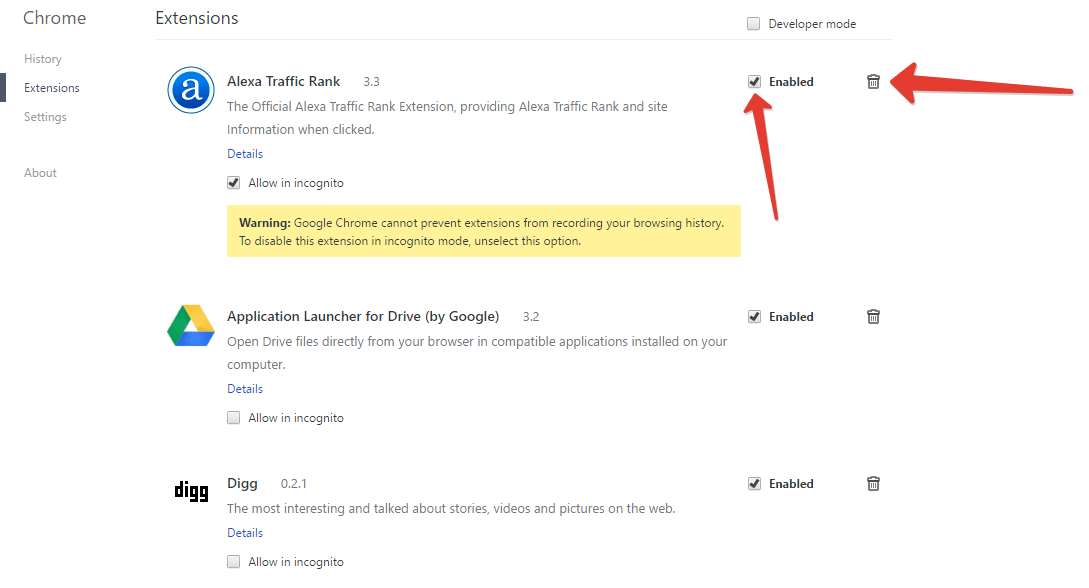This screenshot has width=1089, height=588.
Task: Check Allow in incognito for Digg
Action: pyautogui.click(x=233, y=562)
